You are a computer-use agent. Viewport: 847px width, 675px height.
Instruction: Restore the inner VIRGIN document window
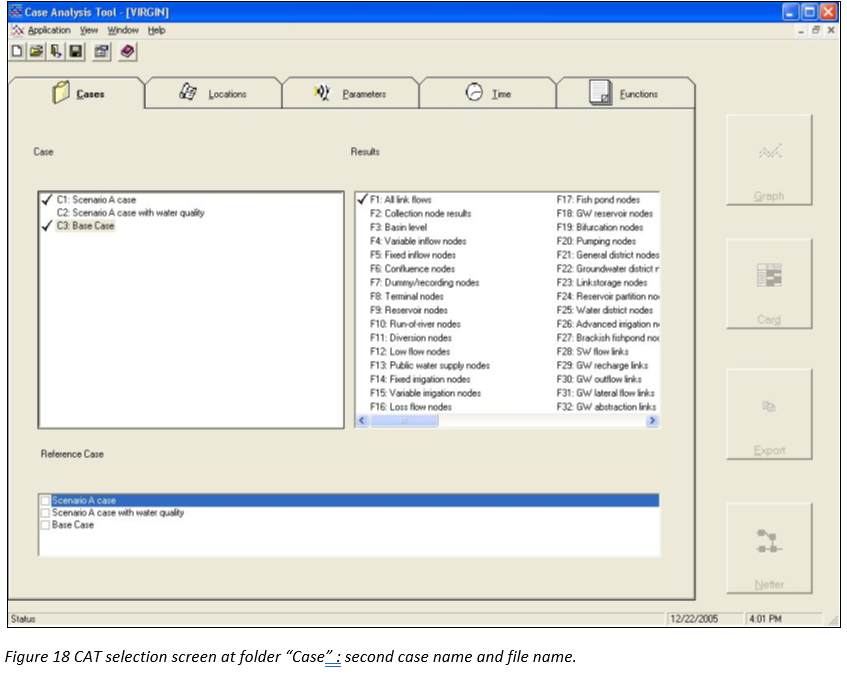816,30
